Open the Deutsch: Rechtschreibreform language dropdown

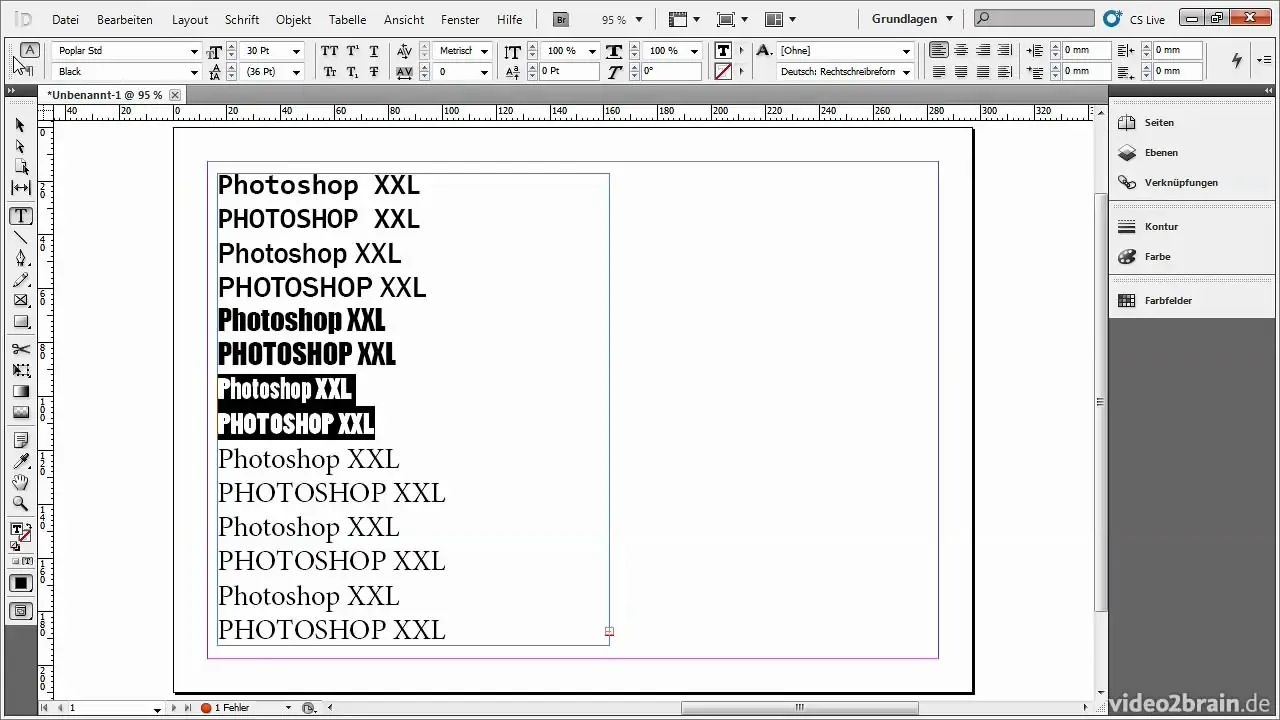tap(907, 72)
